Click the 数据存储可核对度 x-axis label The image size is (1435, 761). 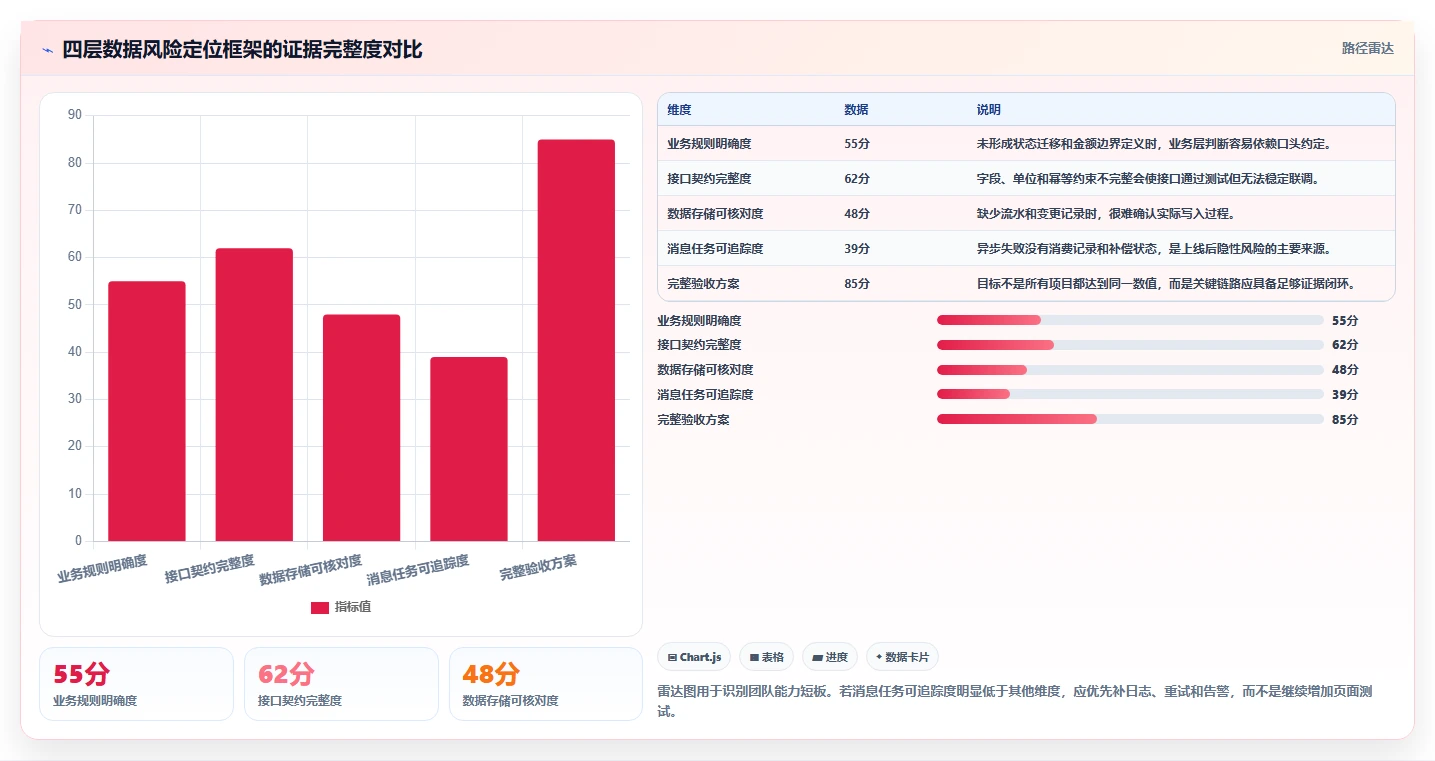310,569
